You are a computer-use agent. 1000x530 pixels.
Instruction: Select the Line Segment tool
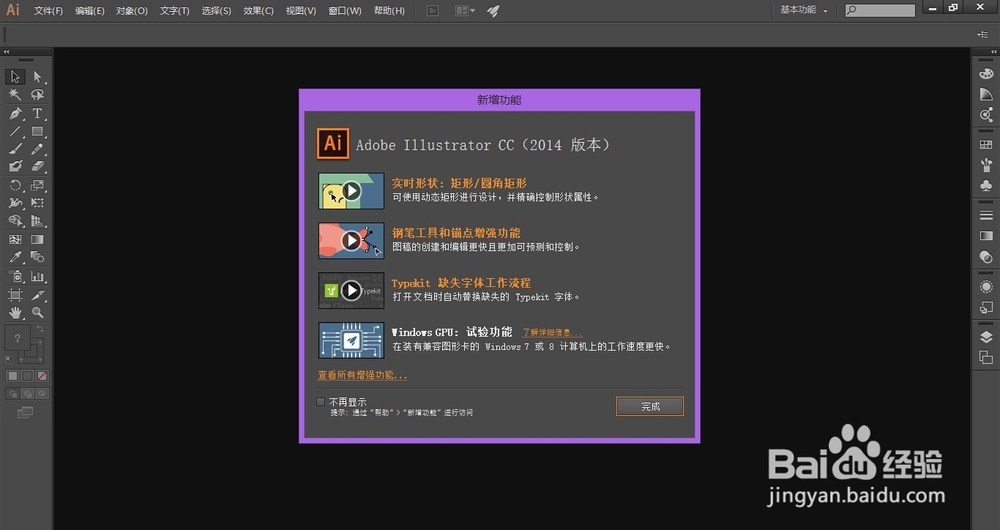point(15,131)
